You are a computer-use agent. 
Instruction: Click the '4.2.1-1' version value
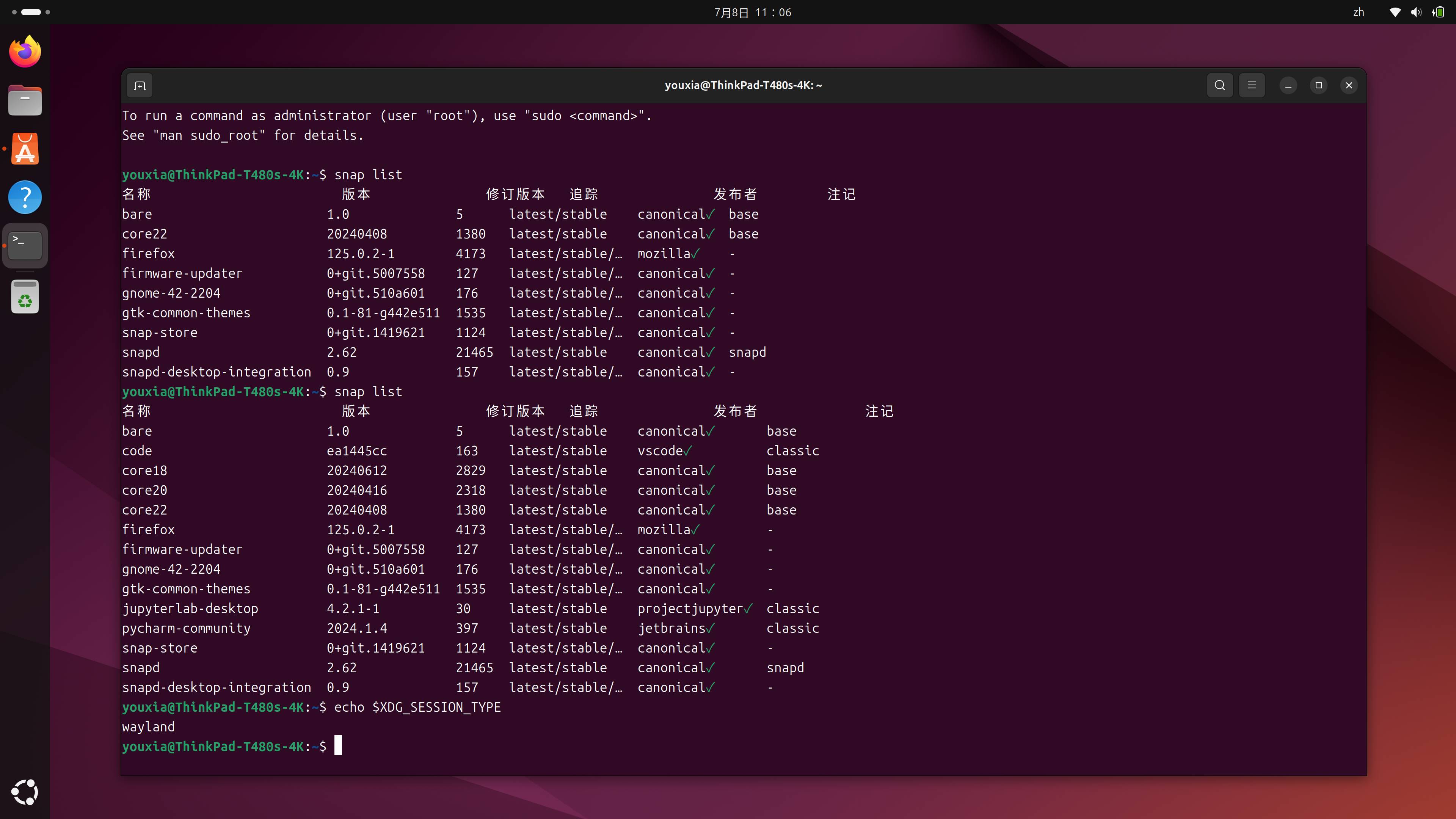[x=353, y=609]
